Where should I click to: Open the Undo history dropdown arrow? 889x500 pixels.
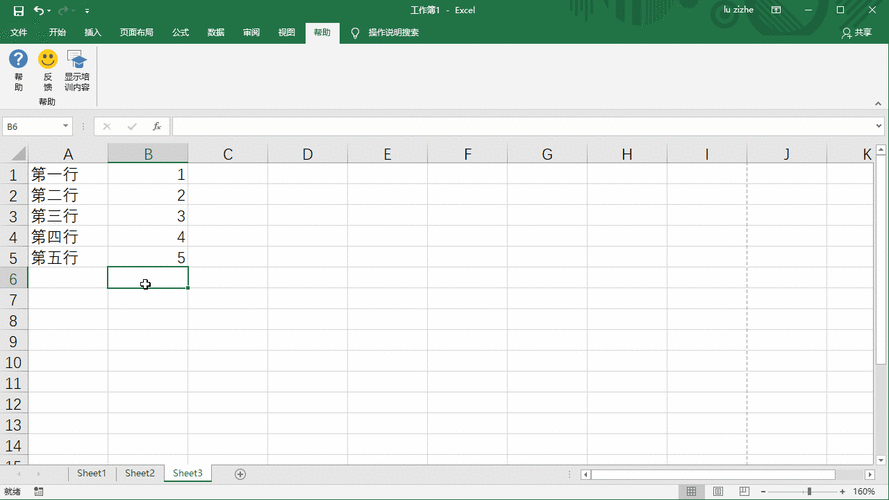click(x=49, y=11)
